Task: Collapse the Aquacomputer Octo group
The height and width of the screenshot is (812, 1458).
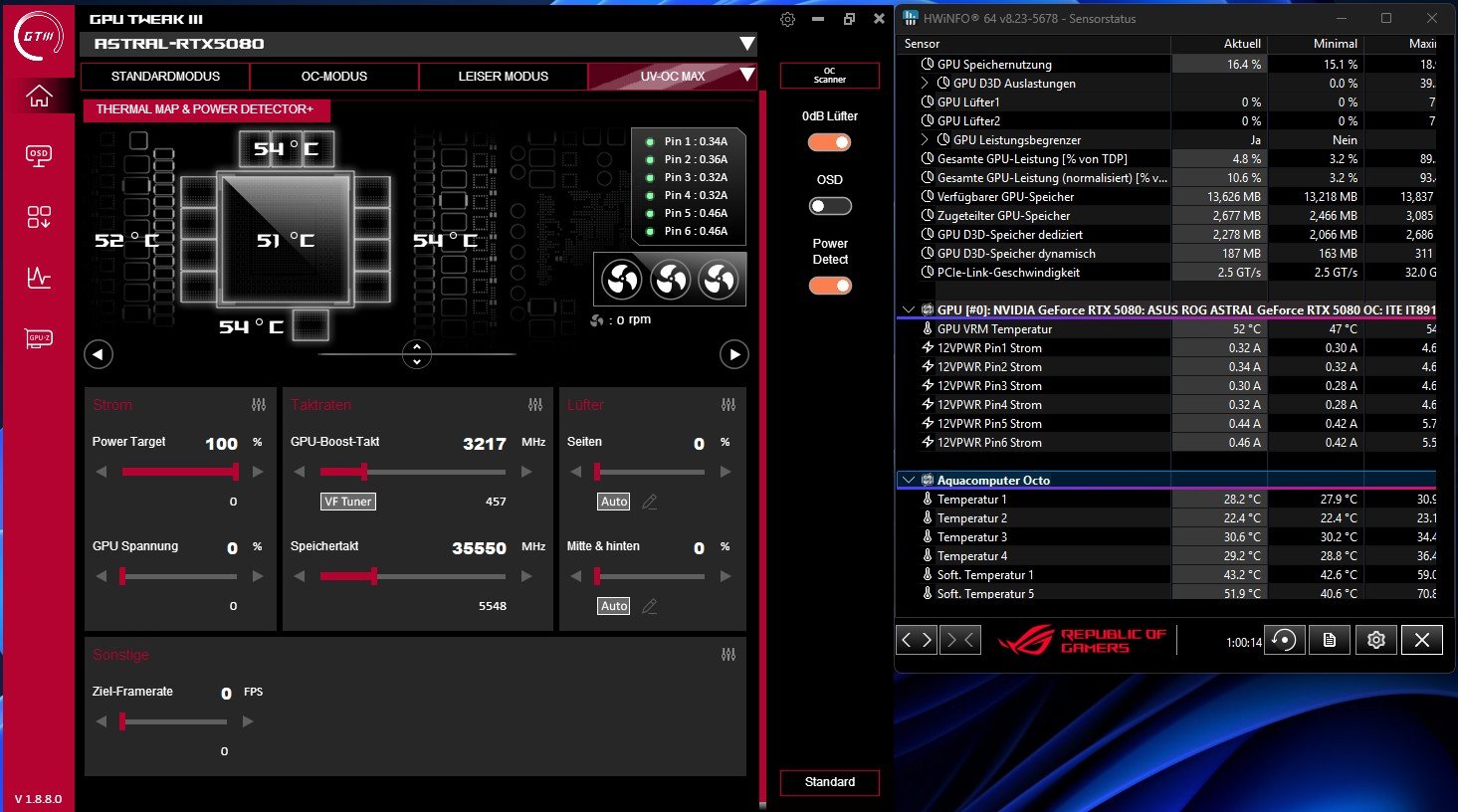Action: tap(909, 481)
